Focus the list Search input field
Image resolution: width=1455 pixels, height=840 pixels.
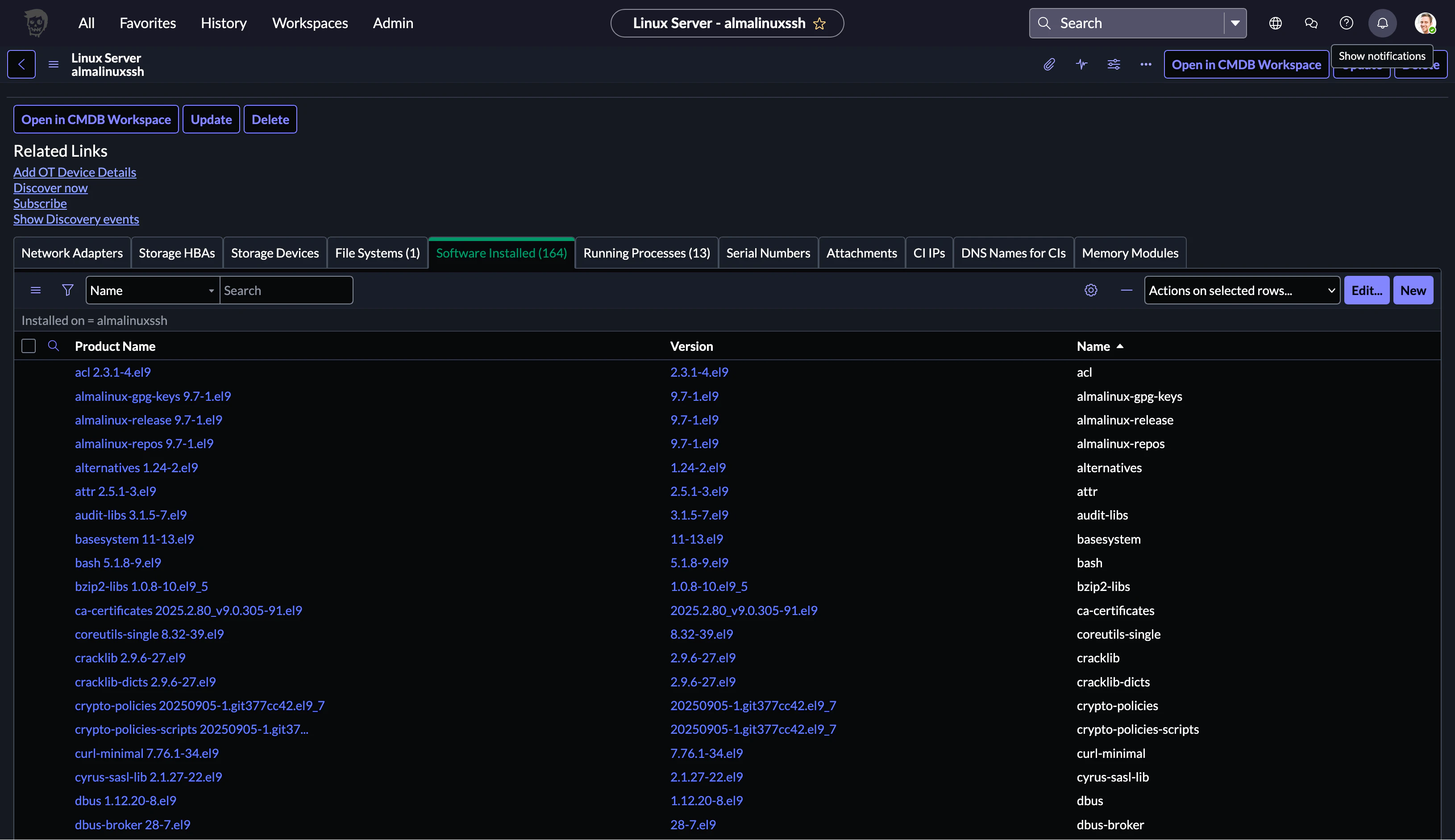tap(286, 290)
